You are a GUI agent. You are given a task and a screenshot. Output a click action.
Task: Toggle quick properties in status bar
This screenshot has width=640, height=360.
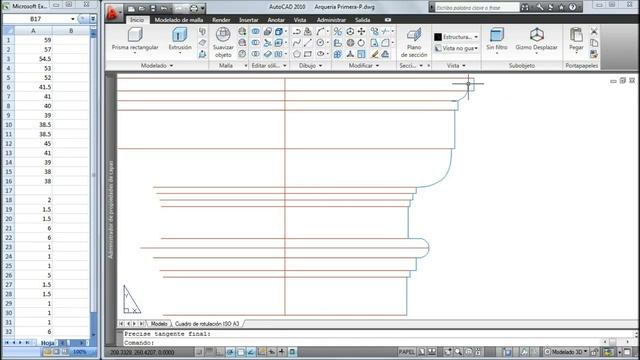point(292,352)
